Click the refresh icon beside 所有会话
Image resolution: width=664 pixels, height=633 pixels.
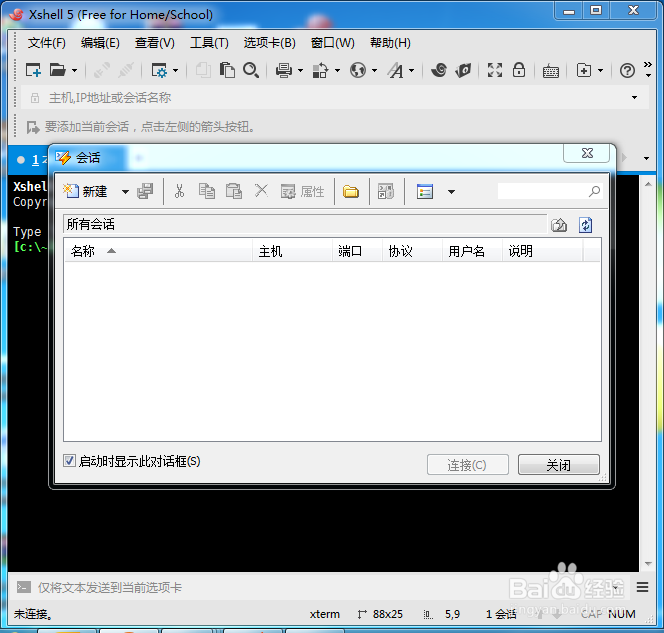click(585, 225)
